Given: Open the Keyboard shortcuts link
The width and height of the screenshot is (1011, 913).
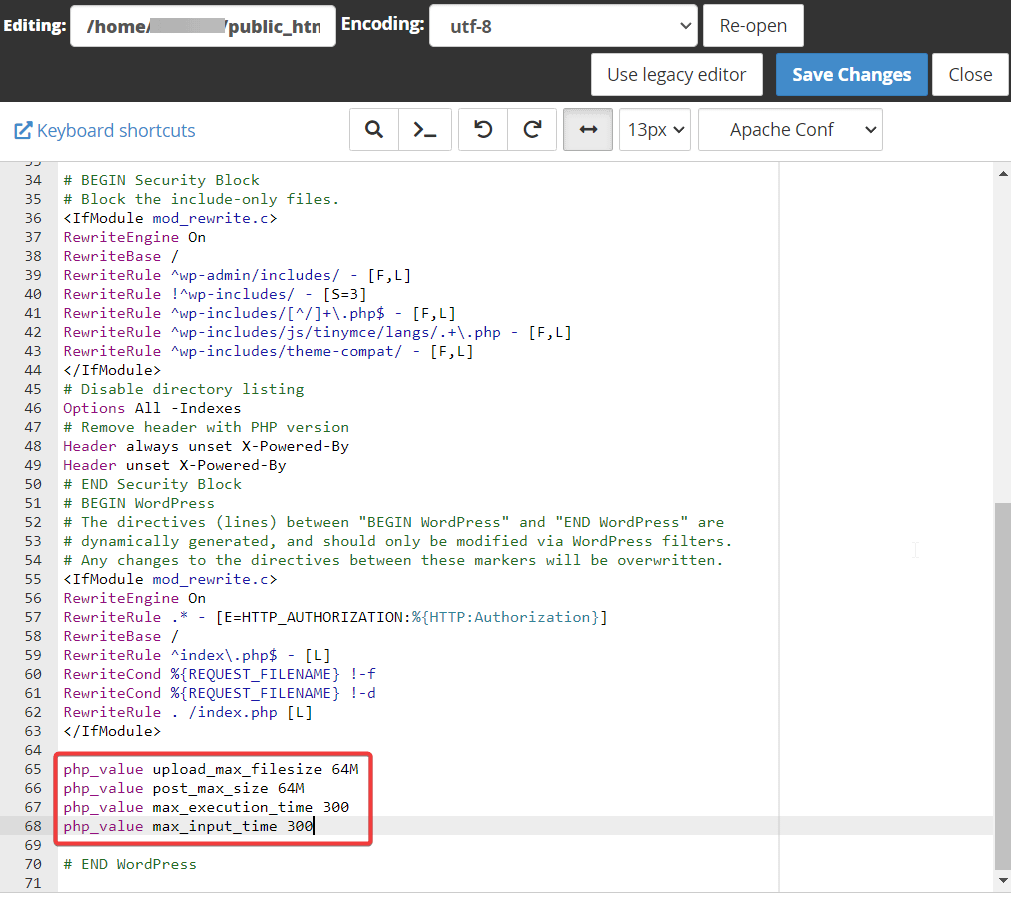Looking at the screenshot, I should (x=116, y=131).
